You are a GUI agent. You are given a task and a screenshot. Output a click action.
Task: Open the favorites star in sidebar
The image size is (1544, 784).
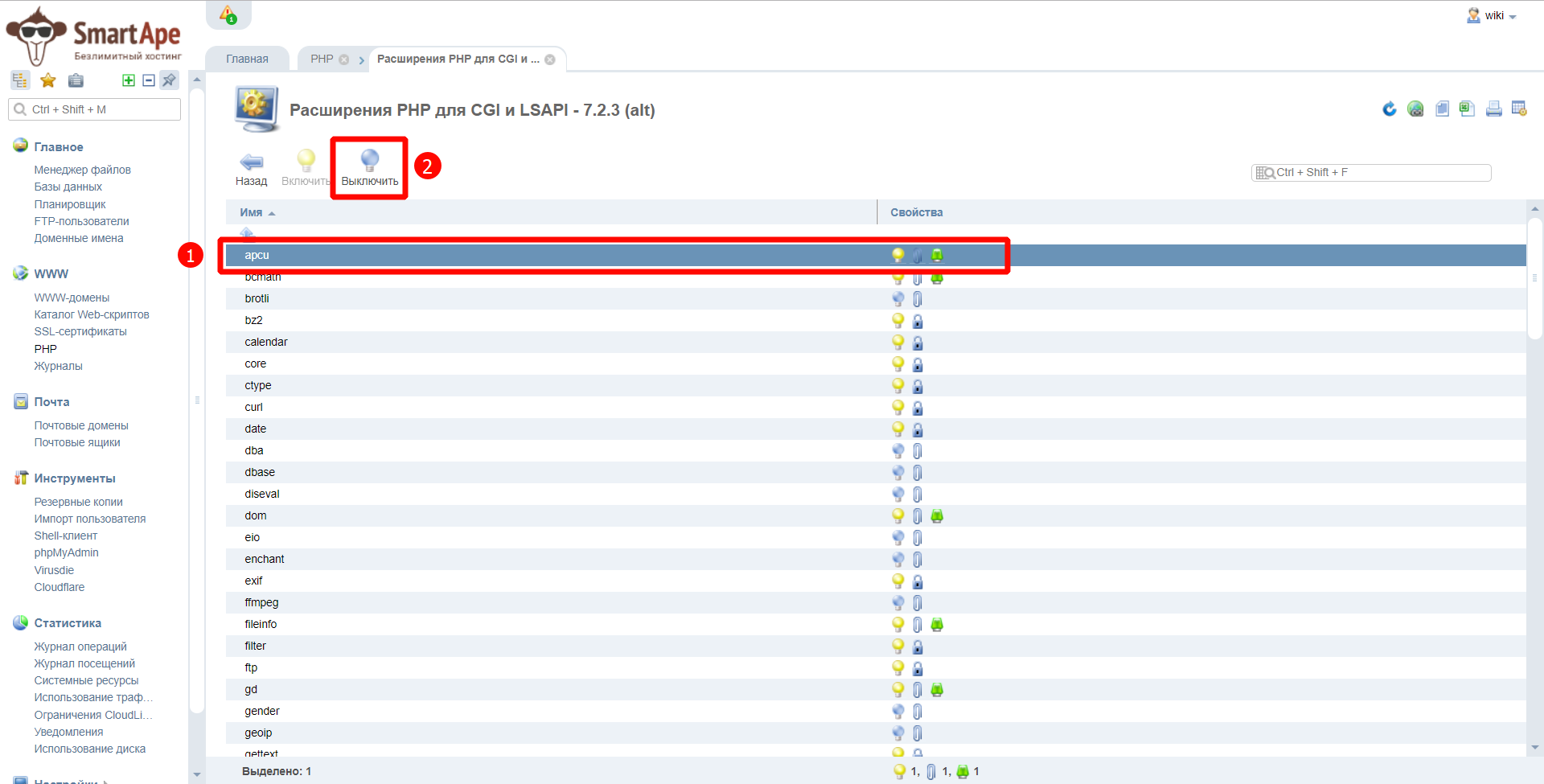point(48,80)
